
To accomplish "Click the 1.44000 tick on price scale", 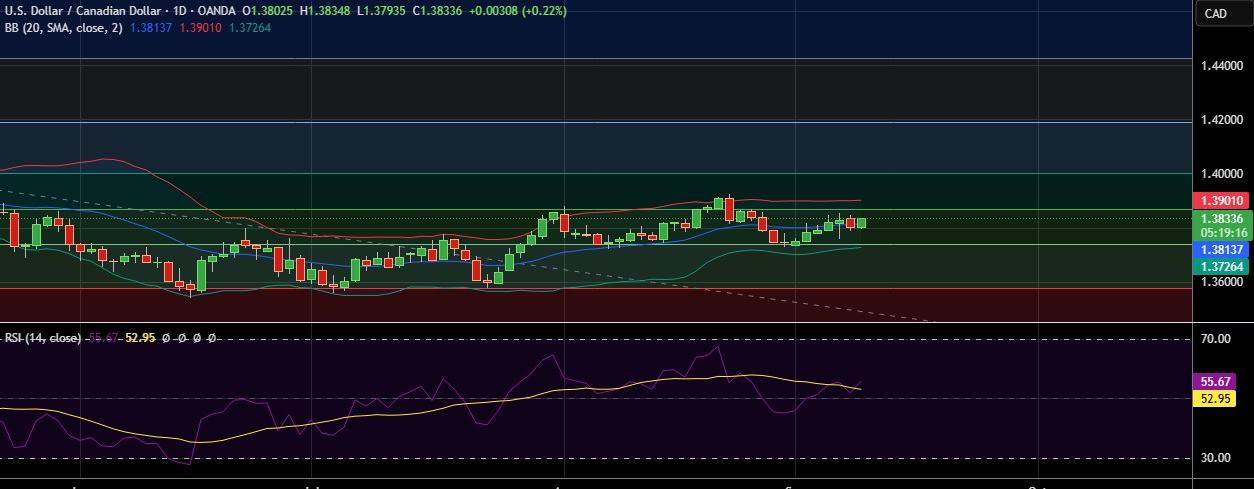I will tap(1221, 66).
